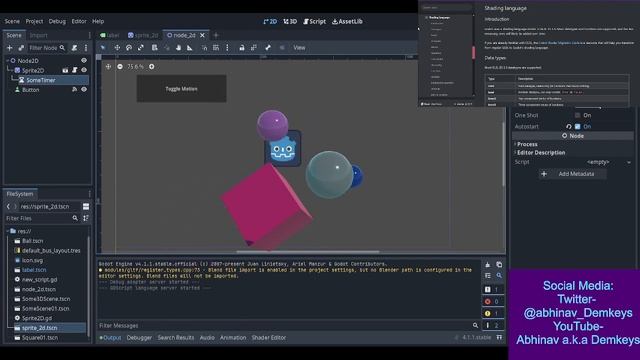Lock the selected node with lock icon
Image resolution: width=640 pixels, height=360 pixels.
pos(242,48)
